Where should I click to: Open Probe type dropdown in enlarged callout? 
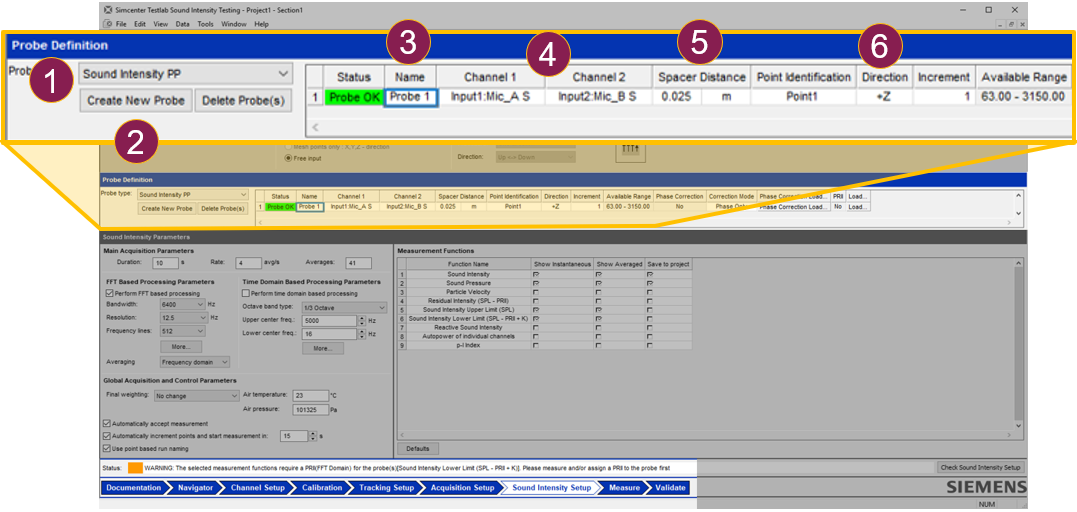click(x=185, y=73)
